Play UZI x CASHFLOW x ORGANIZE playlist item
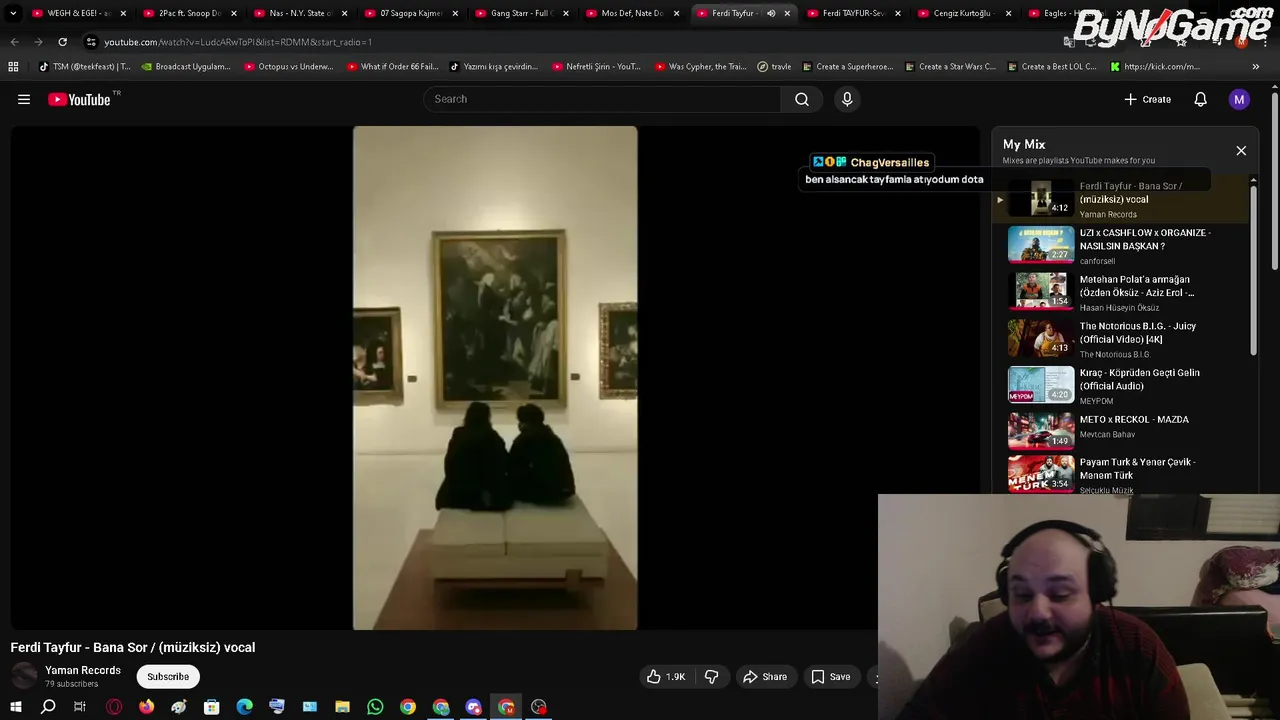 [x=1128, y=245]
